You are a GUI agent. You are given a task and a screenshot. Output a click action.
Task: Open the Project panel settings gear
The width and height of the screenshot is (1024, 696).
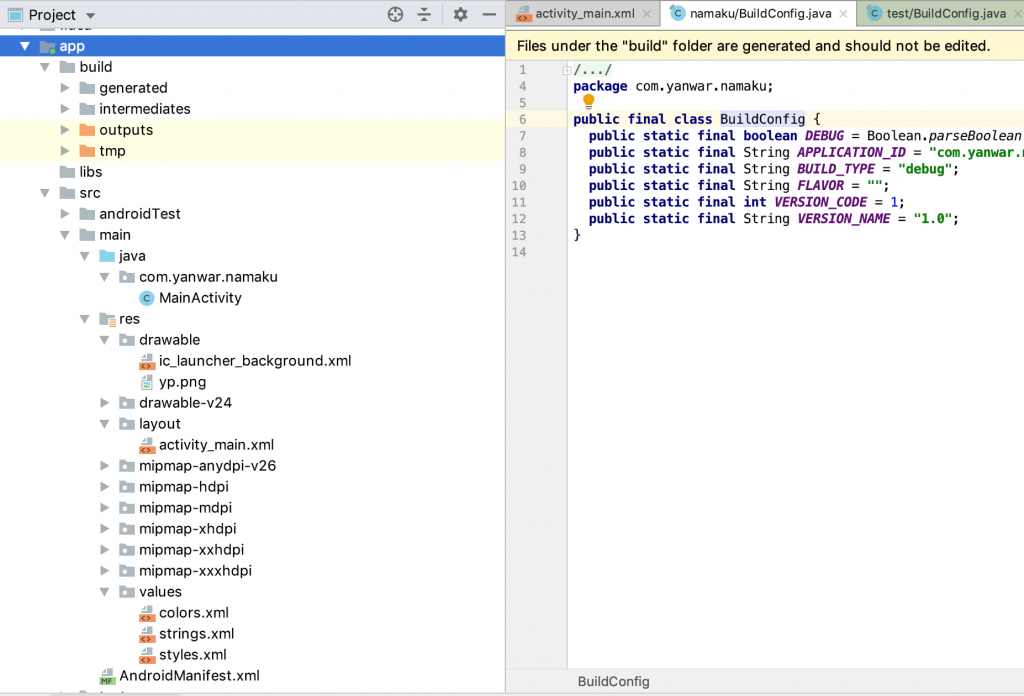pyautogui.click(x=459, y=14)
